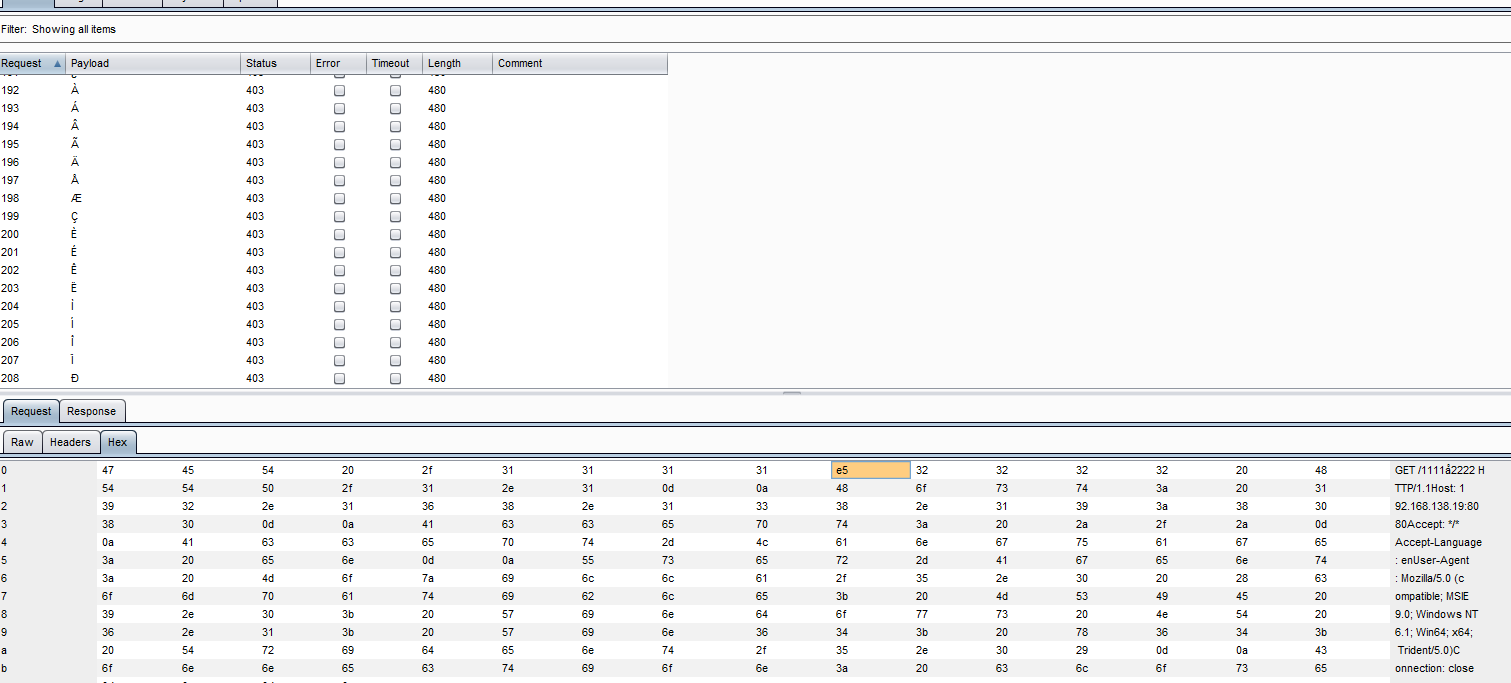Select the highlighted e5 hex cell

870,470
